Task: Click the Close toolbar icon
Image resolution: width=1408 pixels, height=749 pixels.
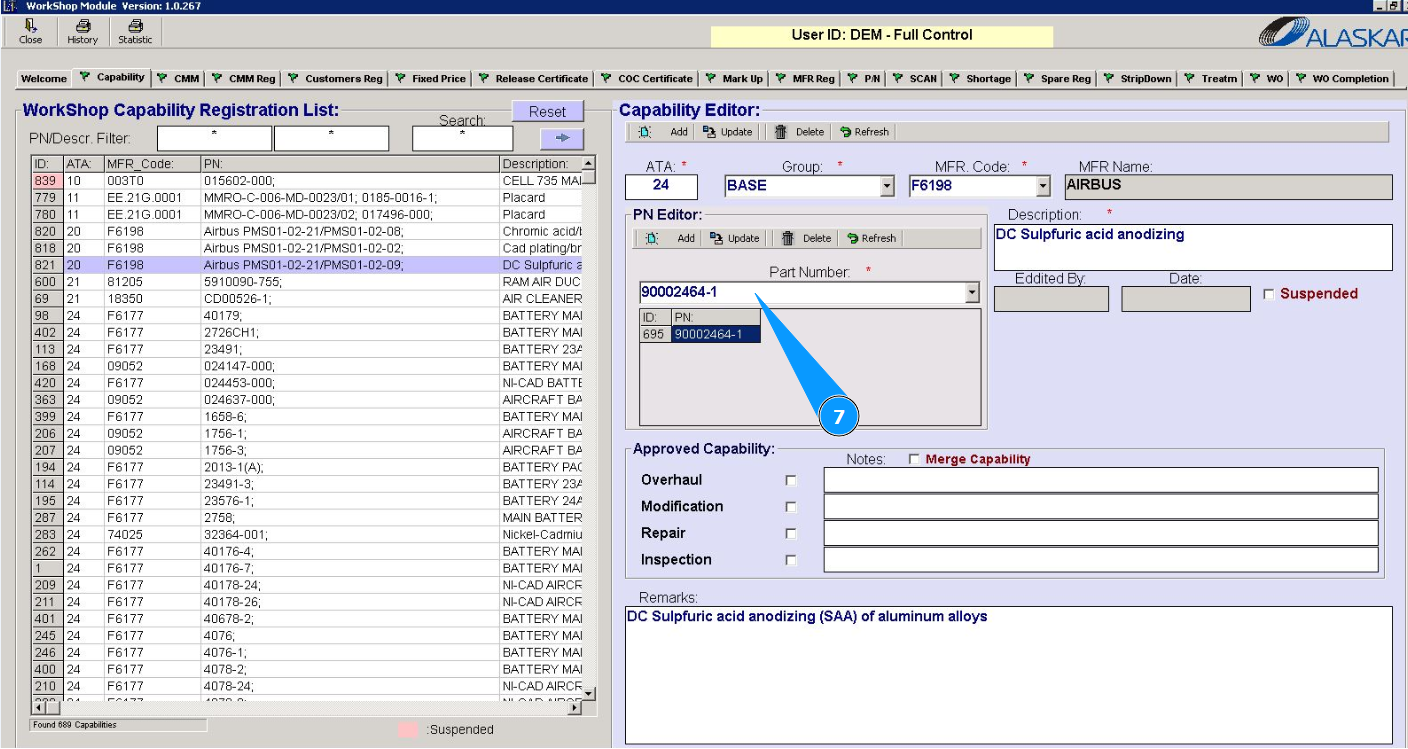Action: point(31,31)
